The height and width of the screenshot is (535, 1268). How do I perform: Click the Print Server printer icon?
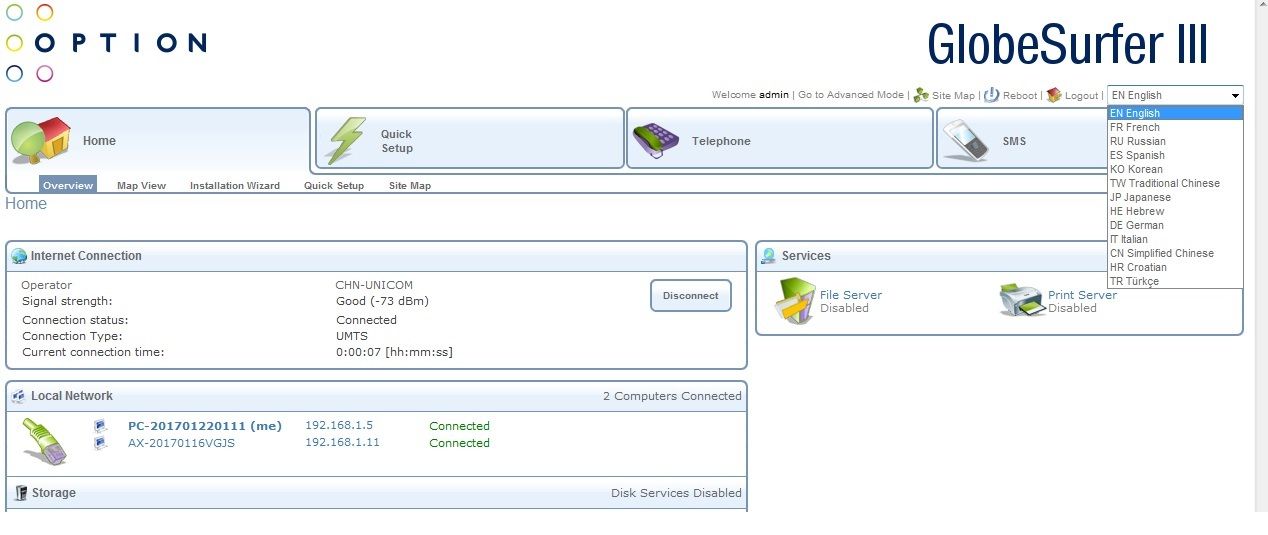(1022, 300)
